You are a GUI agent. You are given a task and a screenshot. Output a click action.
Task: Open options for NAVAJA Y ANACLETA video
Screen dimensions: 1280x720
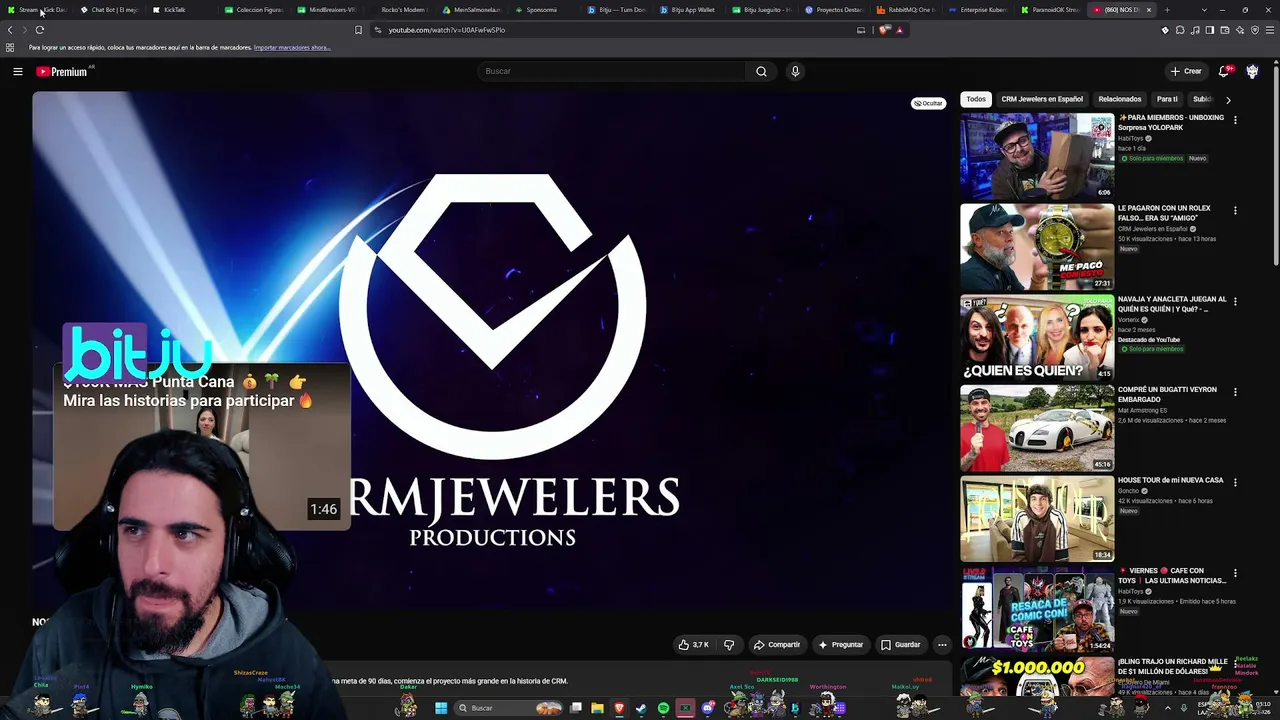(x=1235, y=301)
